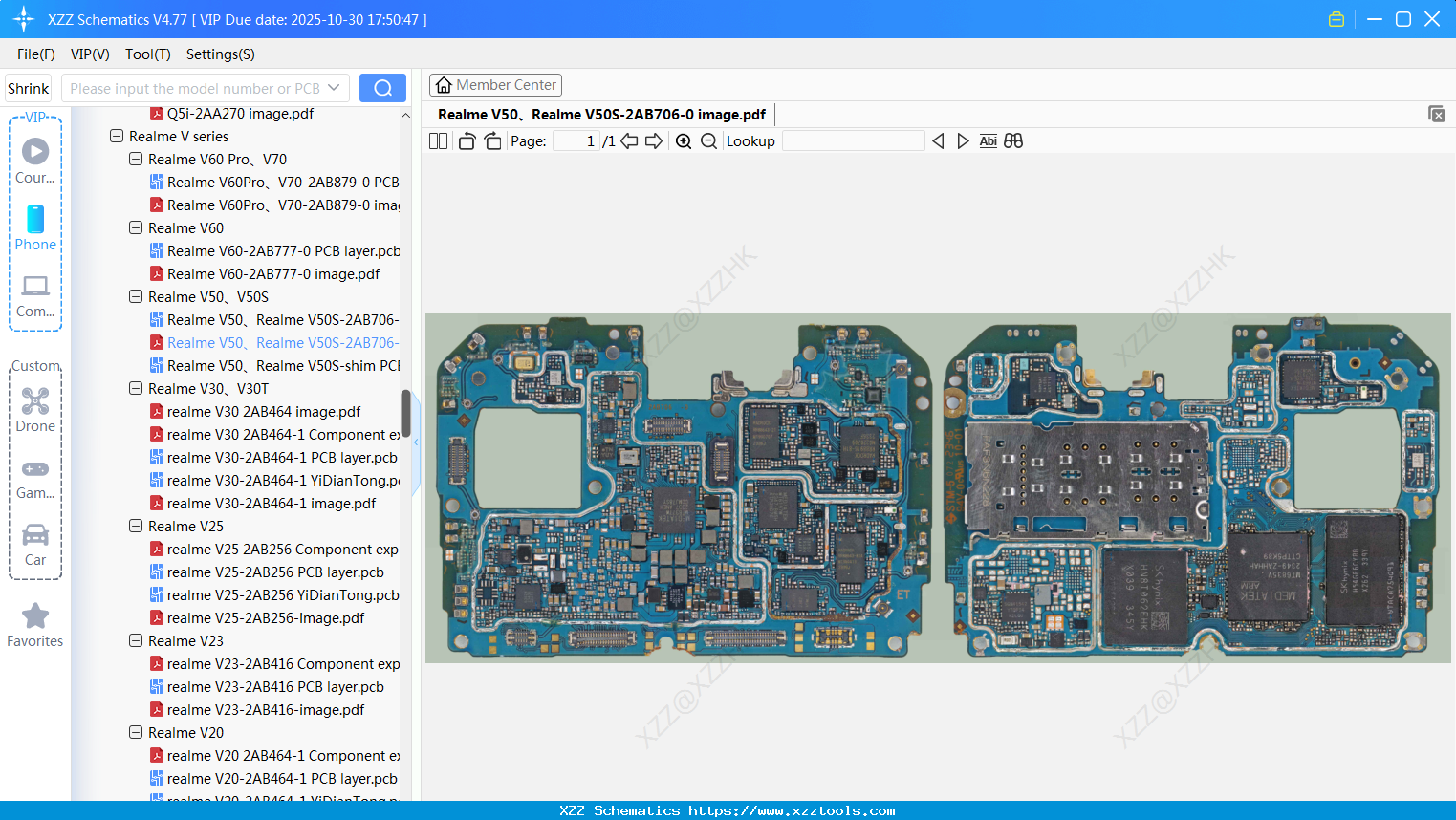Click the binoculars search icon
Screen dimensions: 1456x820
(1013, 141)
